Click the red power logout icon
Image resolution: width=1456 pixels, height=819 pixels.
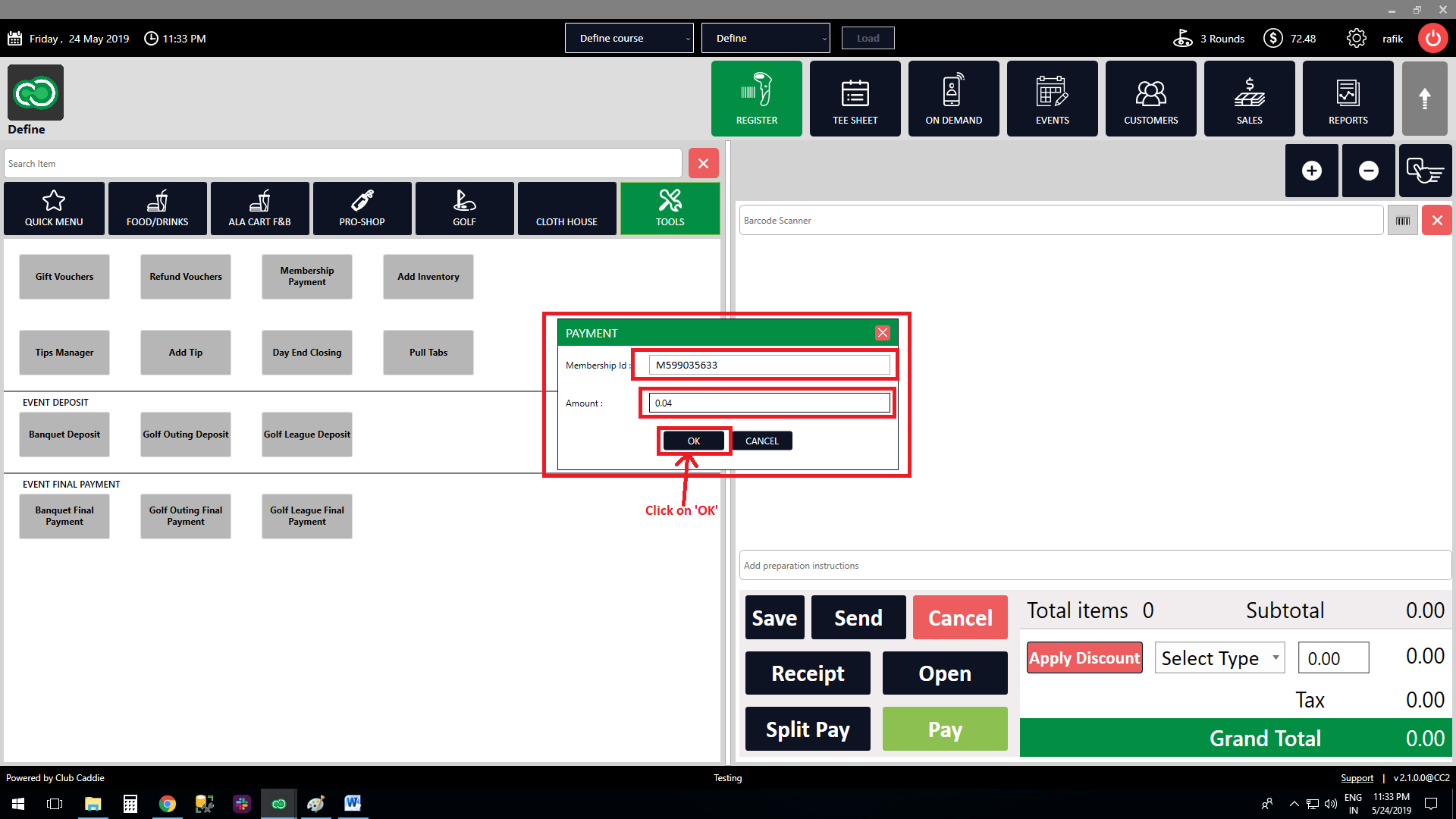click(x=1432, y=38)
